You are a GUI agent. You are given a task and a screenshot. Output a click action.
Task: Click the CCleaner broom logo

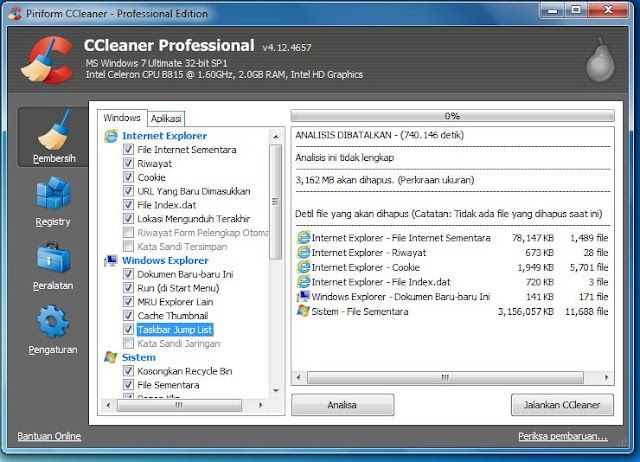pyautogui.click(x=47, y=60)
